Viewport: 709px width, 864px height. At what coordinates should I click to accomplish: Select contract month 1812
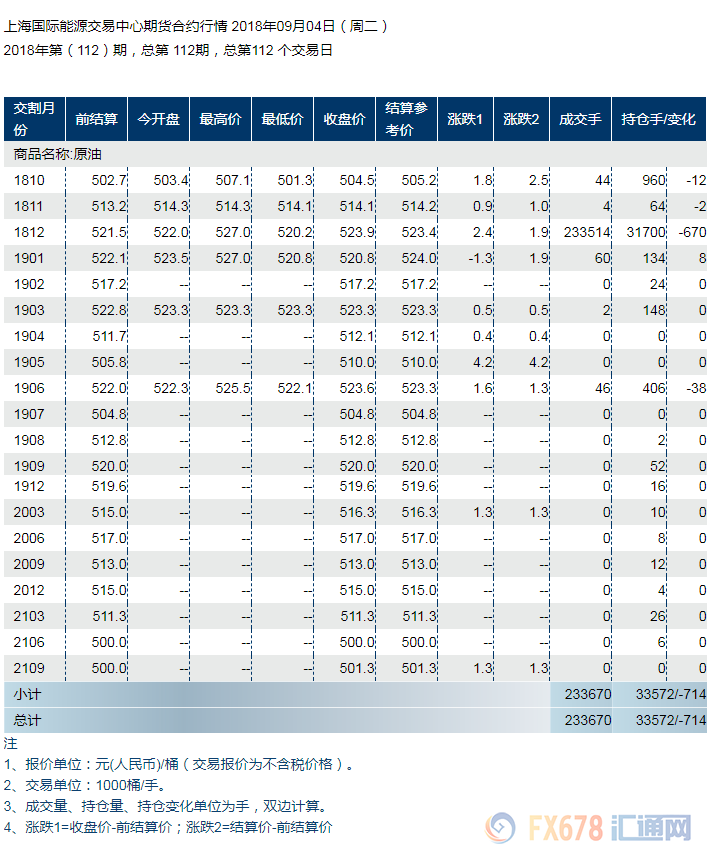pos(29,232)
